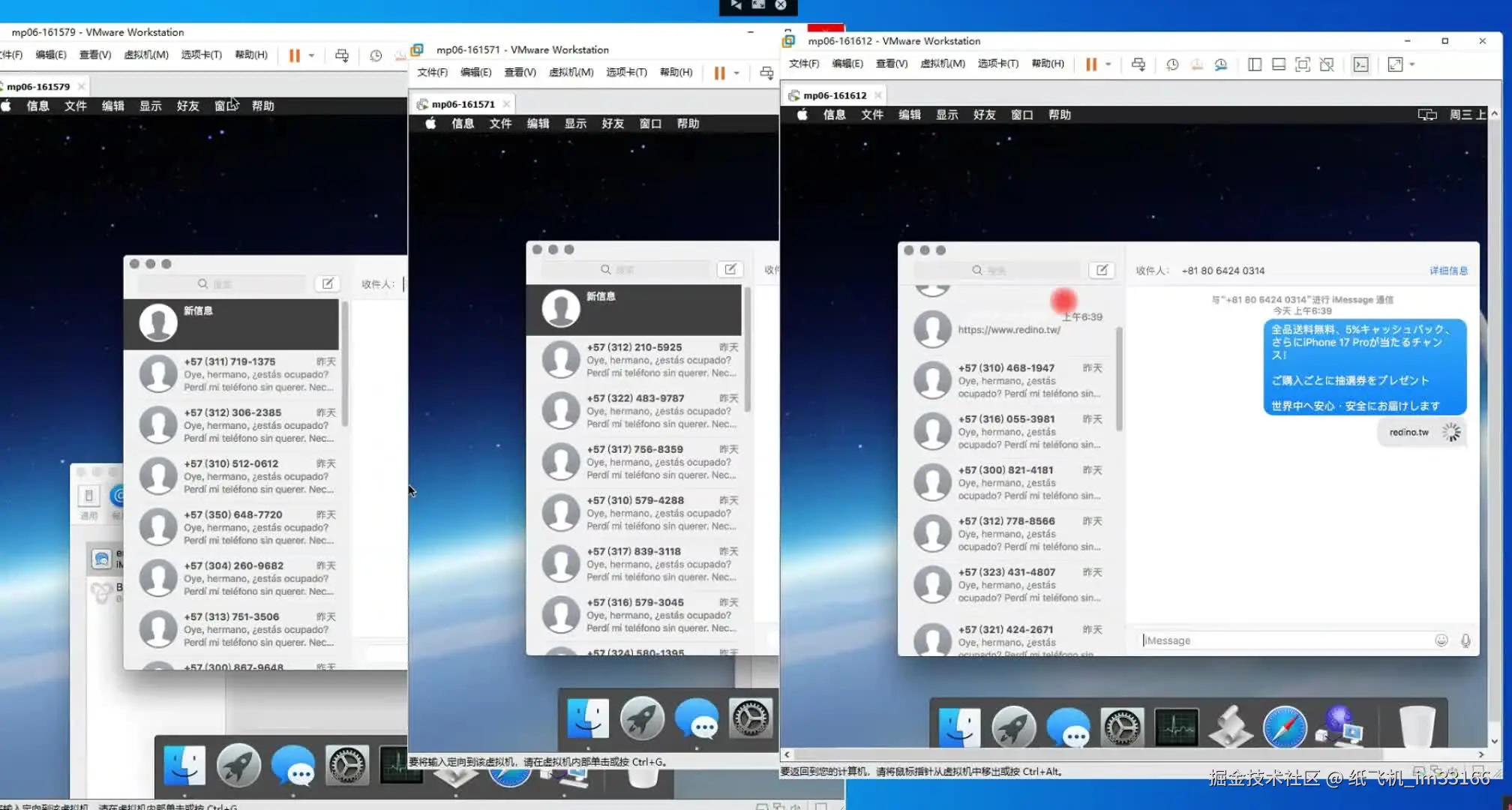Click the emoji picker icon in the iMessage field
The width and height of the screenshot is (1512, 810).
pyautogui.click(x=1441, y=640)
